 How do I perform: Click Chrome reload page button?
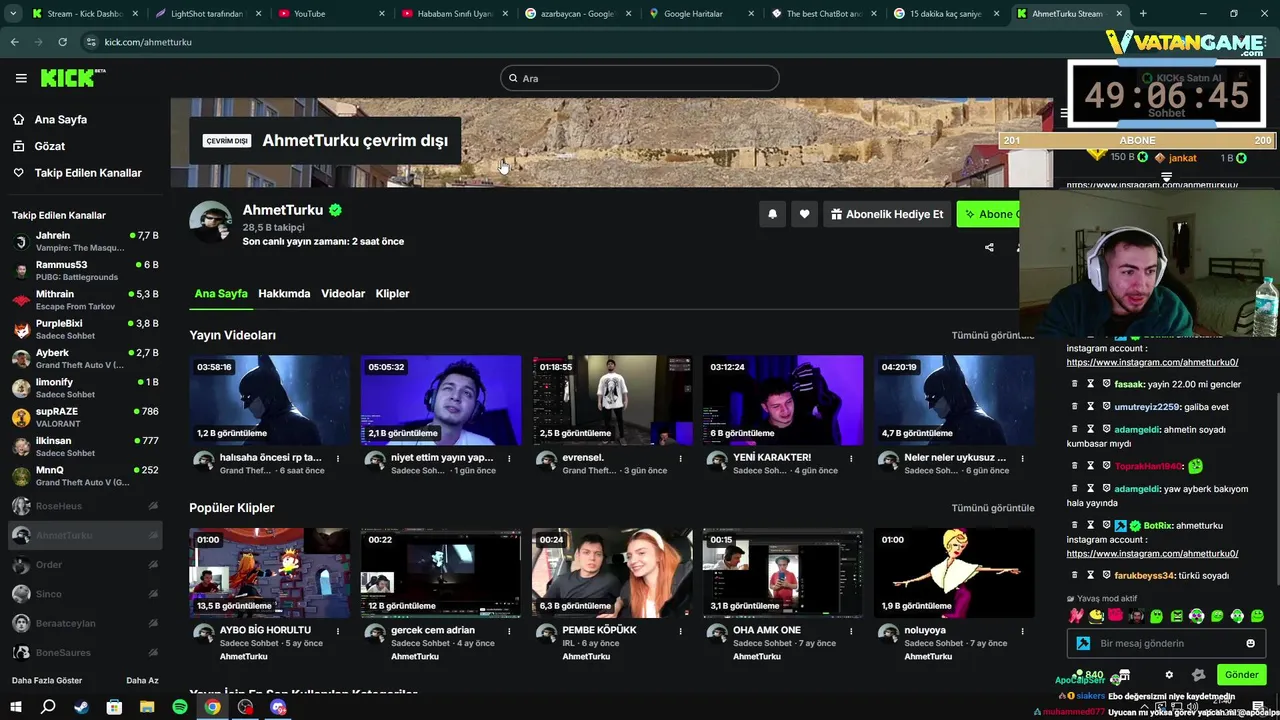pyautogui.click(x=62, y=42)
